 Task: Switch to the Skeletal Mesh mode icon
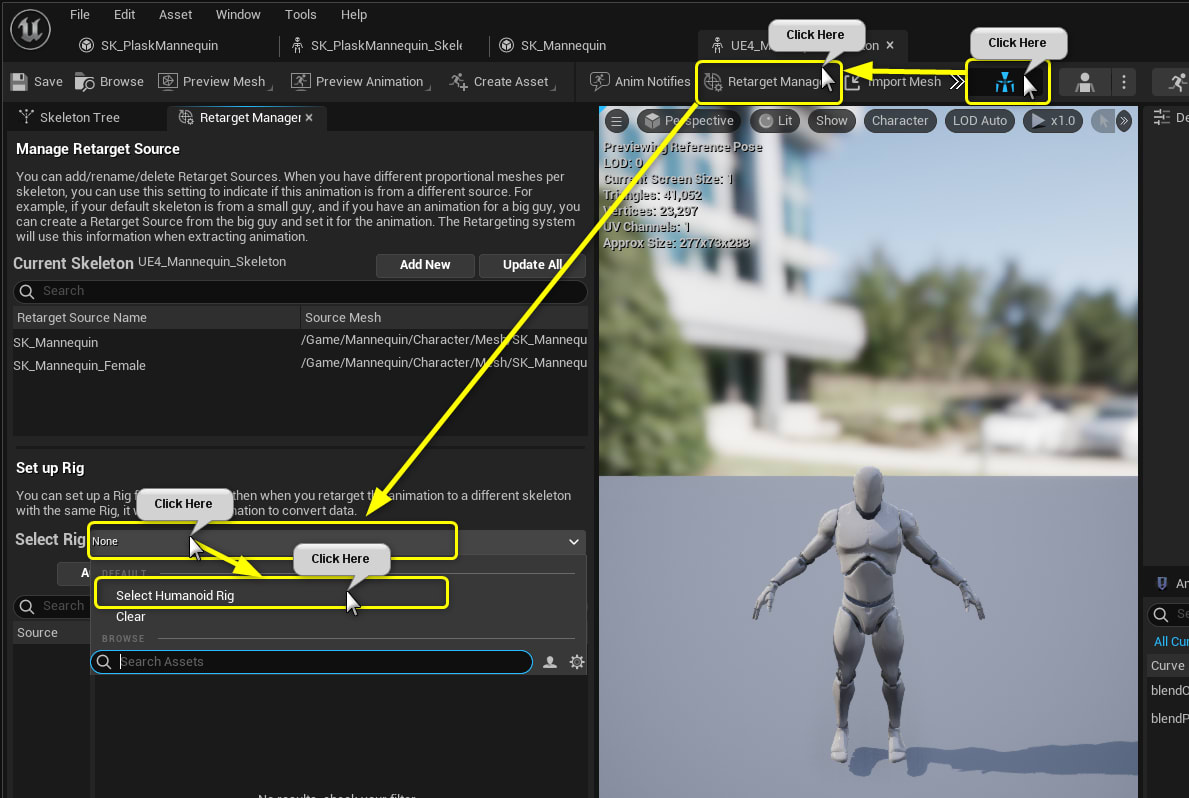coord(1084,82)
